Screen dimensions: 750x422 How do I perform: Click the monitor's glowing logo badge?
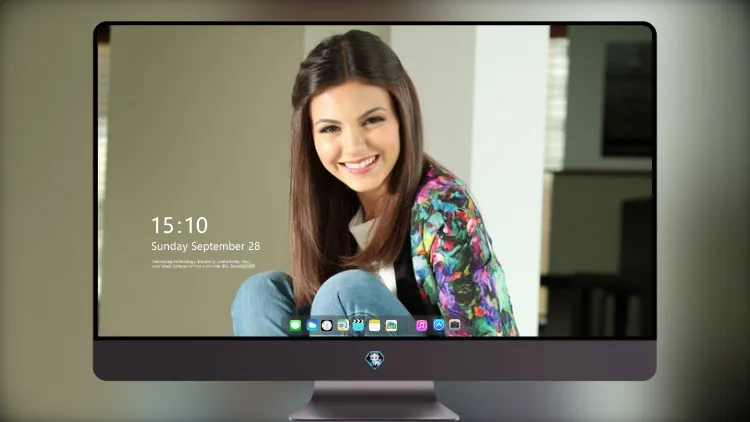point(375,360)
